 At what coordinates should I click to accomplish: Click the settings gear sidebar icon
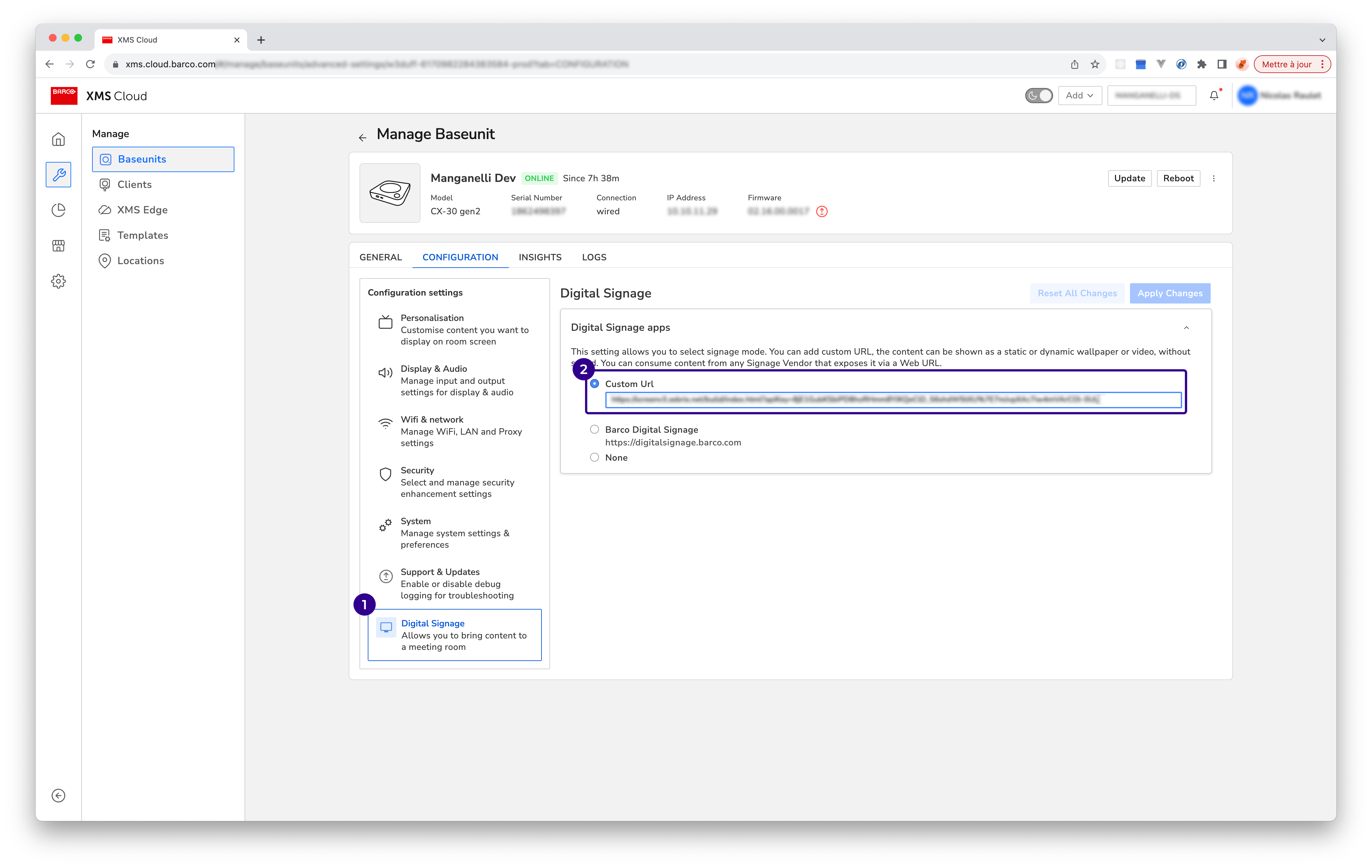click(58, 281)
